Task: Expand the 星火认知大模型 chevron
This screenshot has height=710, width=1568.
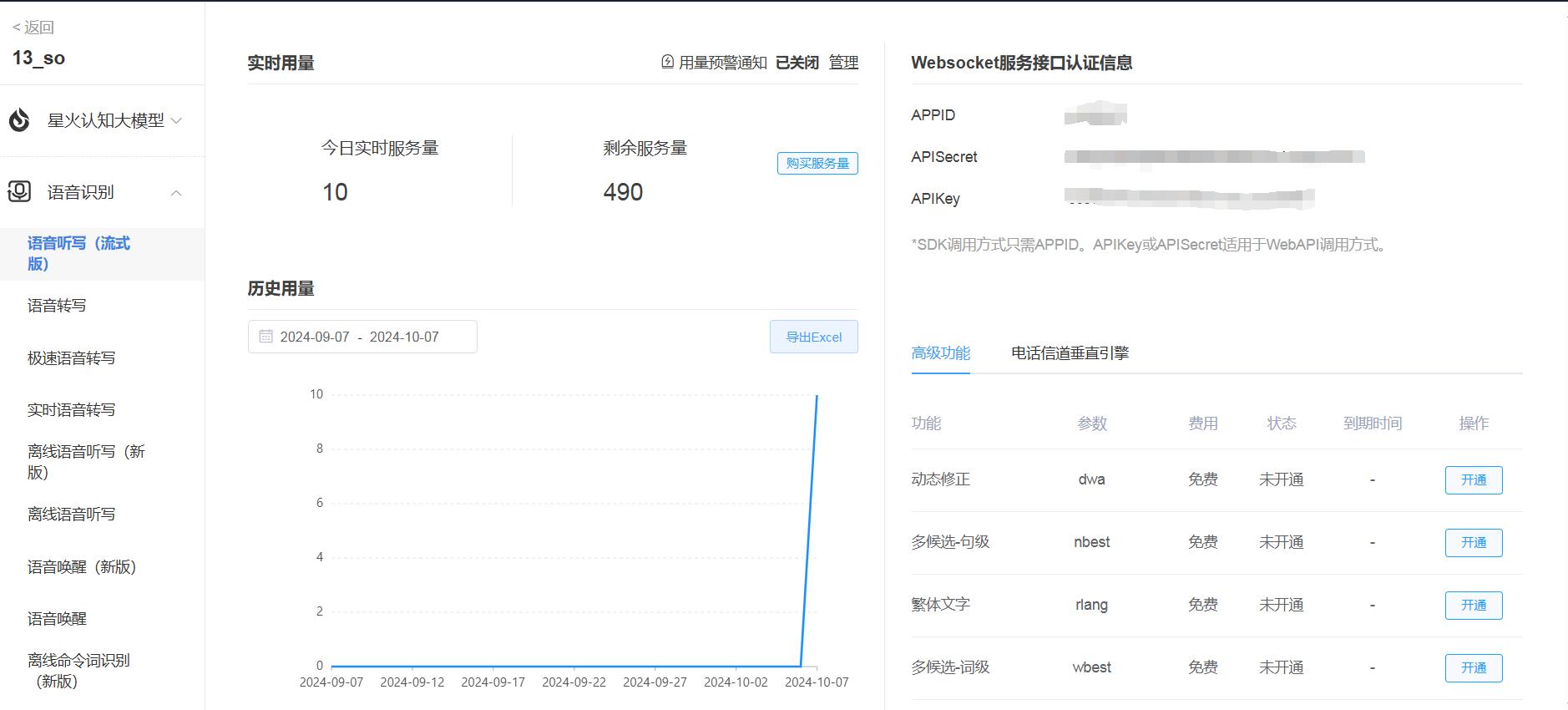Action: (x=176, y=120)
